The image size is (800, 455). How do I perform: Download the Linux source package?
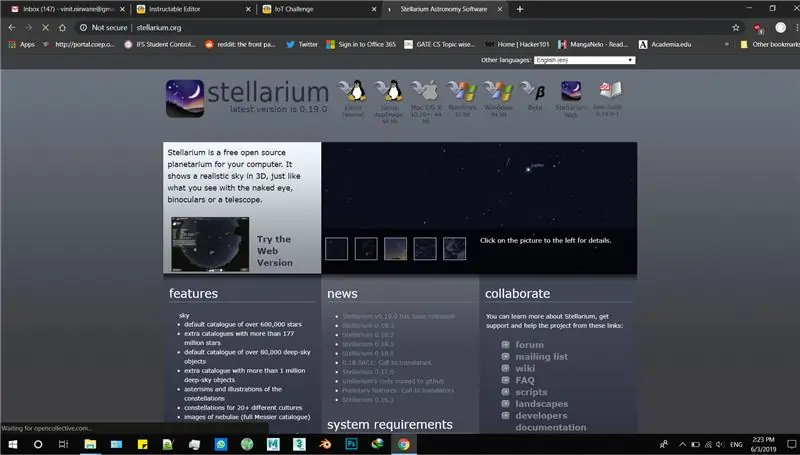[x=353, y=98]
